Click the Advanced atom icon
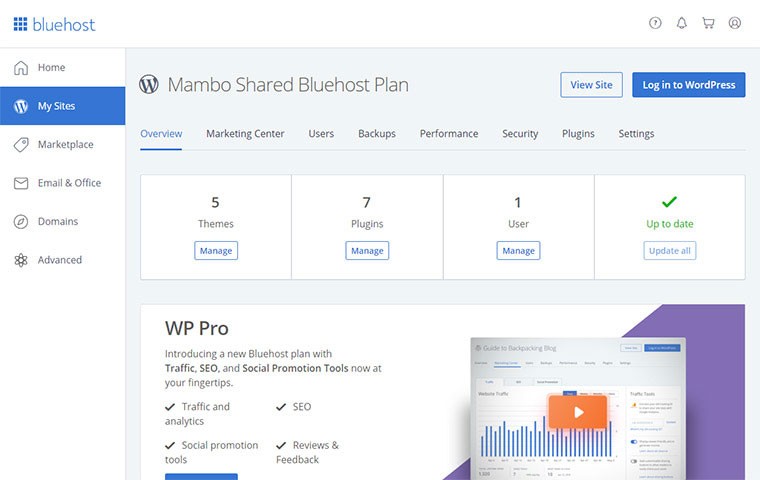Image resolution: width=760 pixels, height=480 pixels. (x=20, y=260)
